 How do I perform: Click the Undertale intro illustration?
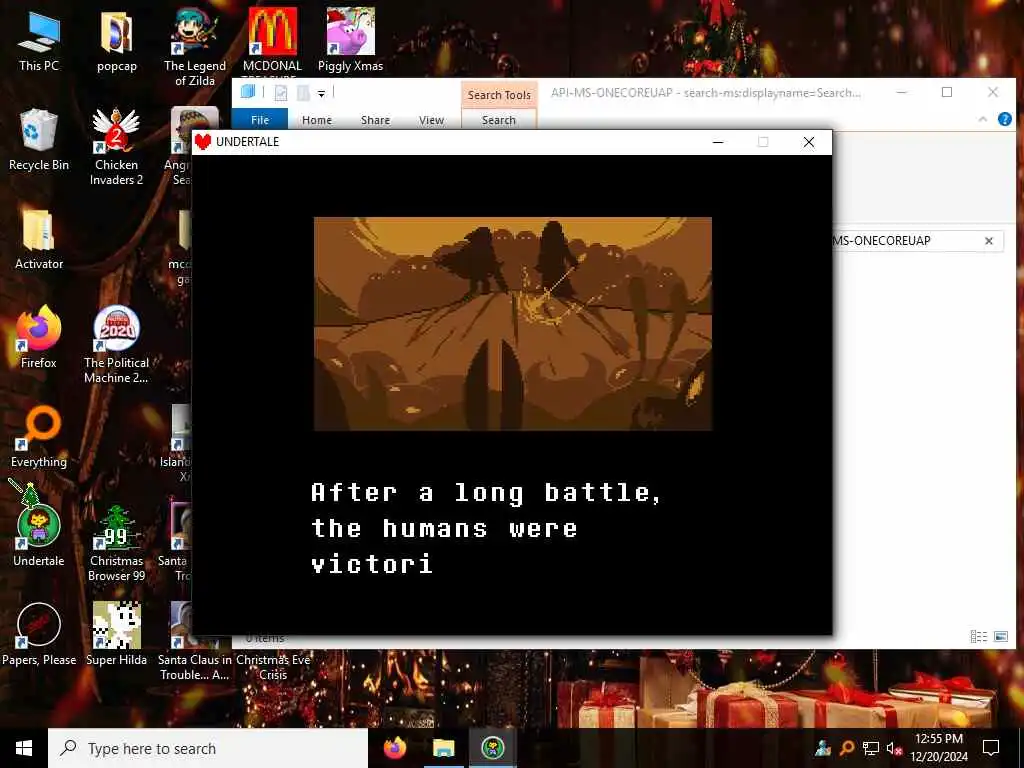[x=513, y=324]
